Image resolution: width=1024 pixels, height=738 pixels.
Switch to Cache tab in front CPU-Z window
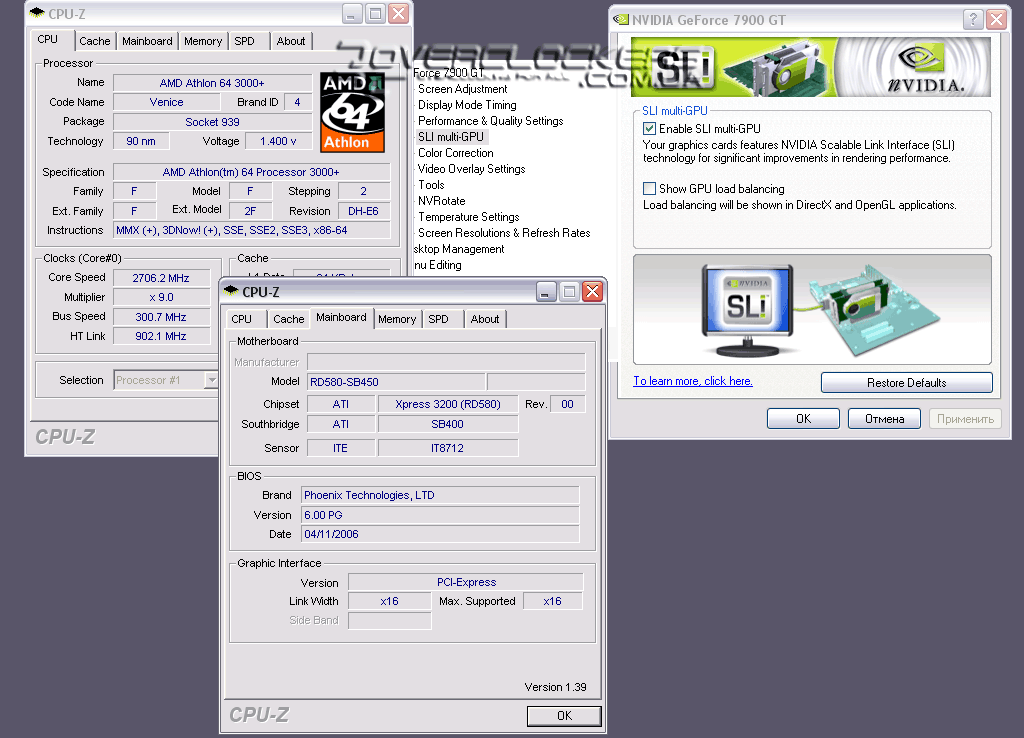[x=289, y=319]
